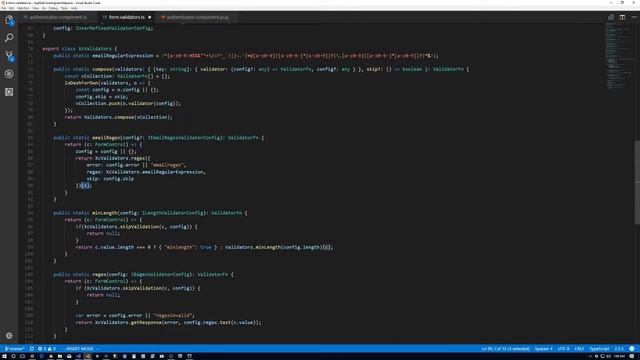Click the vertical scrollbar thumb in editor
The image size is (640, 360).
637,182
